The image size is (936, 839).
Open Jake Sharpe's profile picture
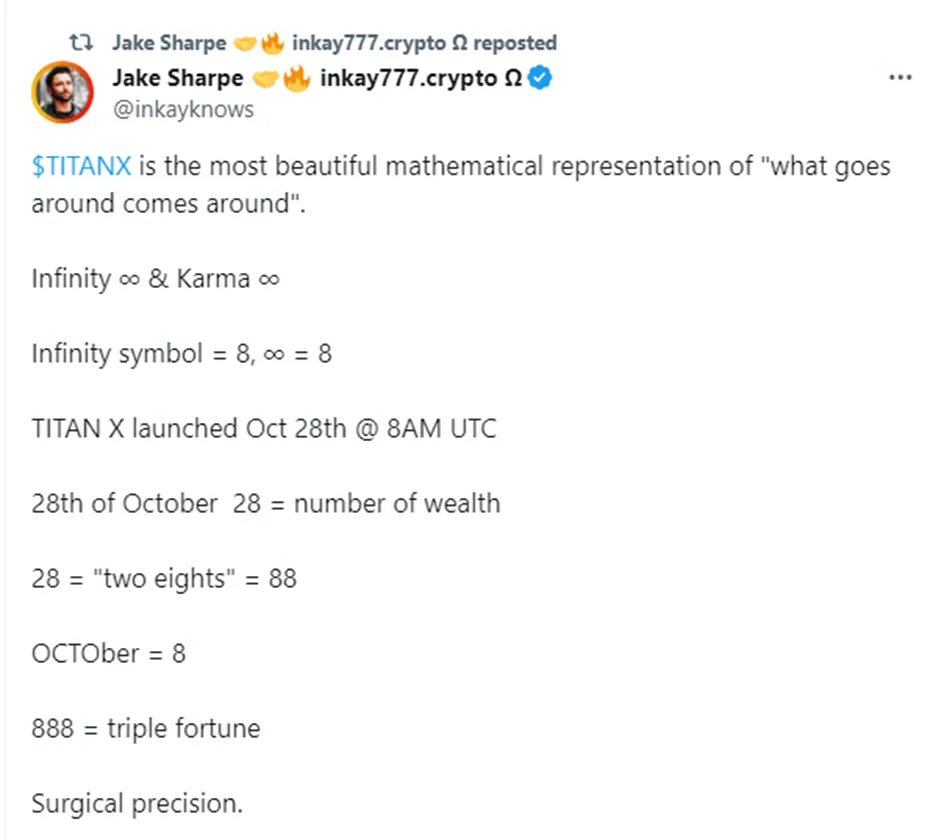[x=63, y=92]
